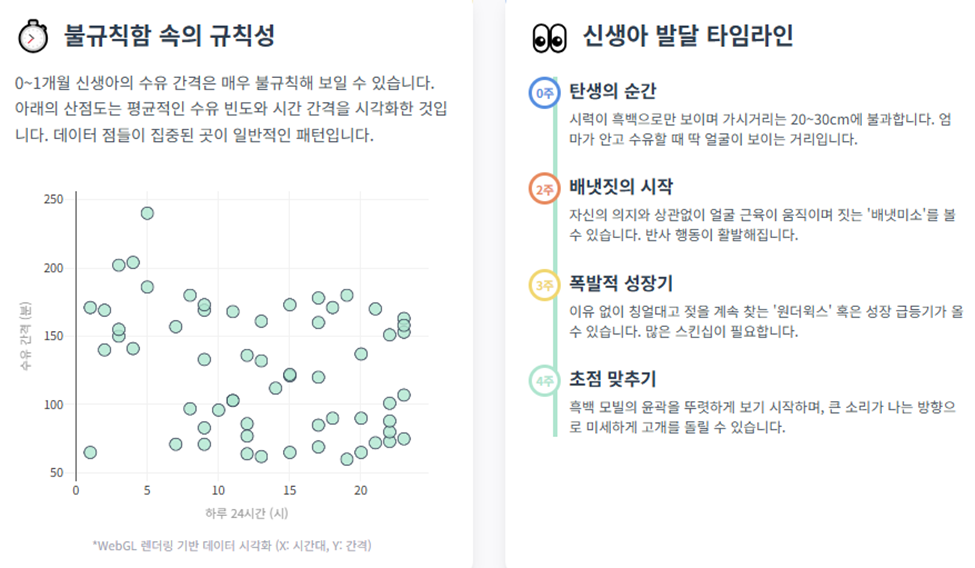Click the 하루 24시간 (시) x-axis label
The image size is (975, 568).
point(247,513)
